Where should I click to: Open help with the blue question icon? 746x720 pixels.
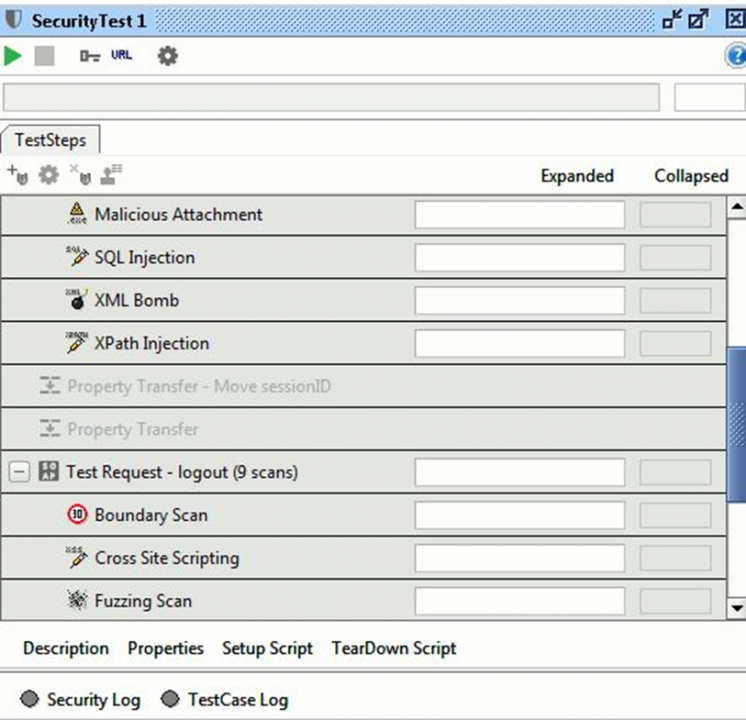pos(735,56)
